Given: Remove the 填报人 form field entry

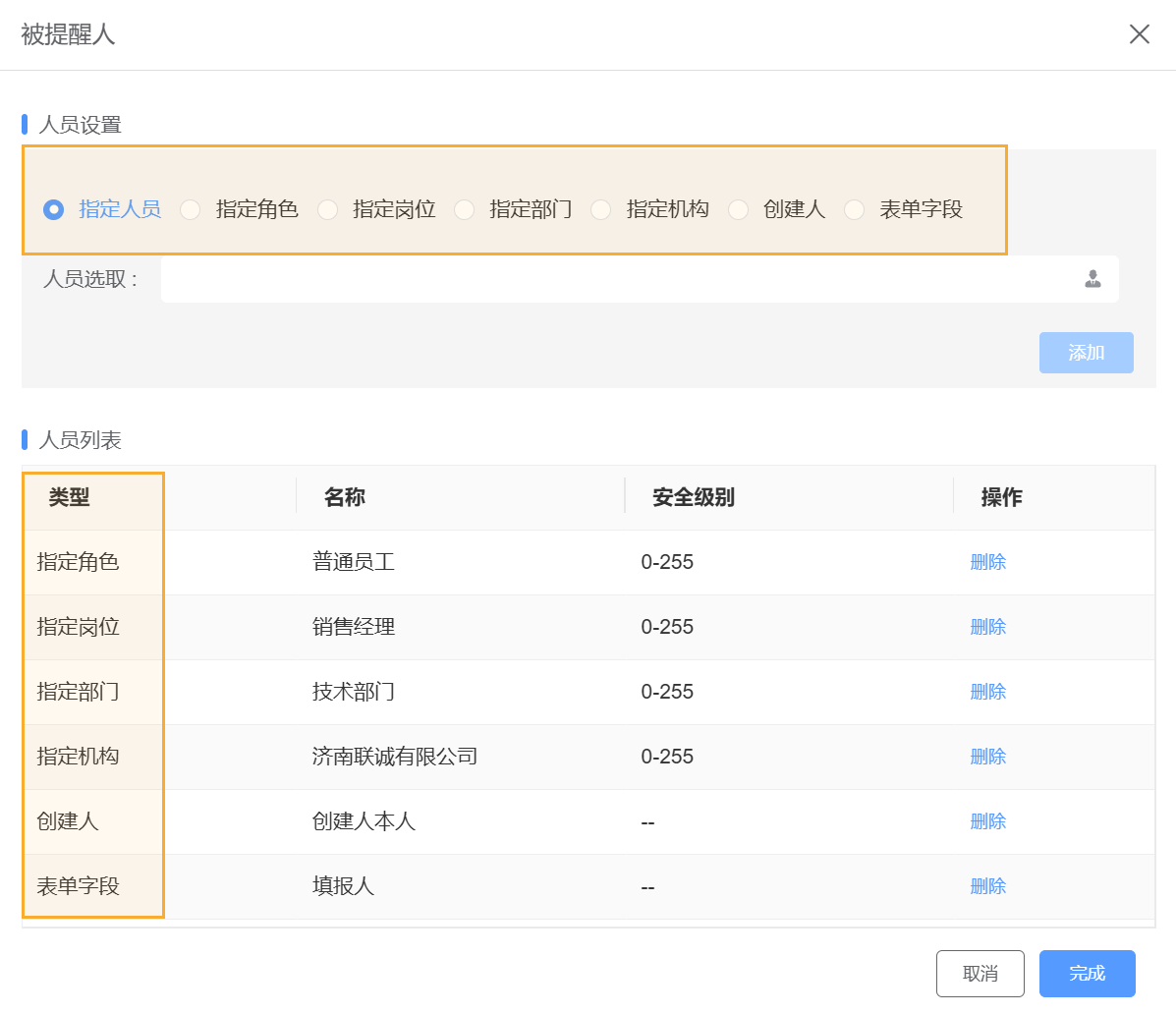Looking at the screenshot, I should [987, 885].
